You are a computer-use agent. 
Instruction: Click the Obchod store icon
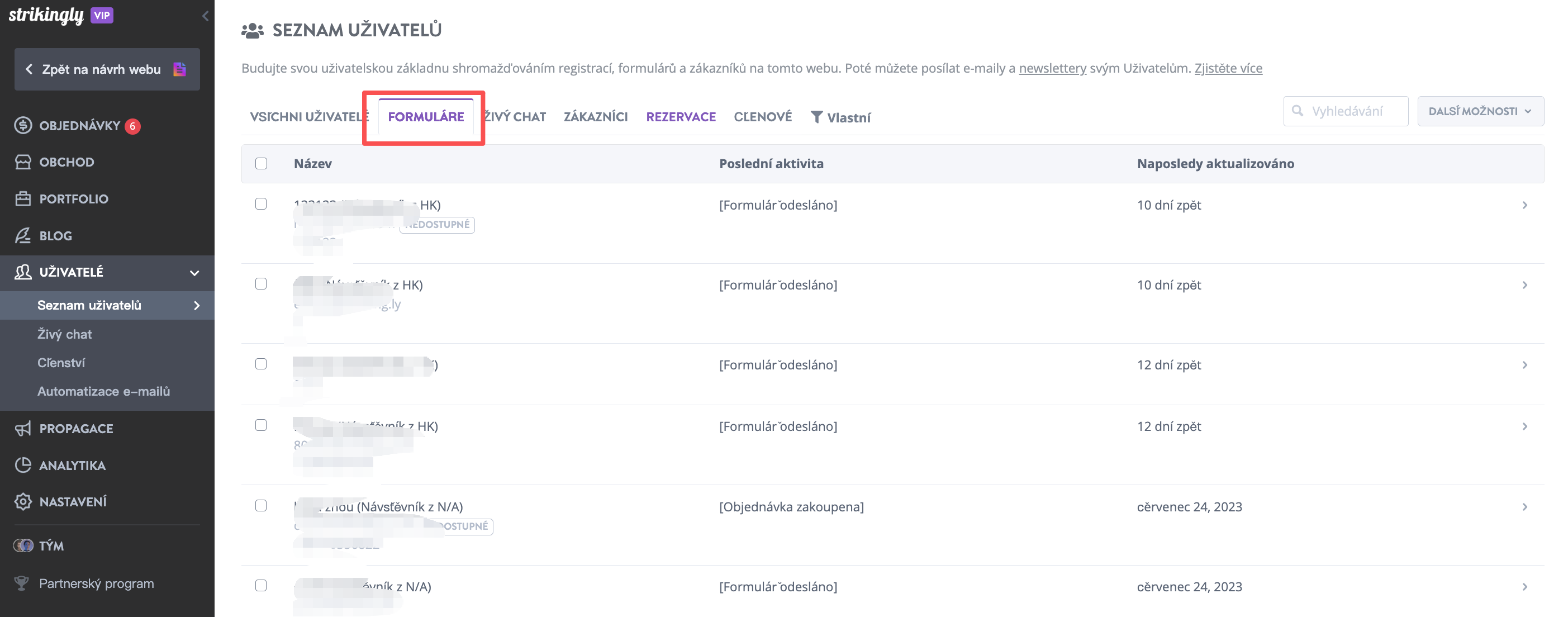[23, 162]
